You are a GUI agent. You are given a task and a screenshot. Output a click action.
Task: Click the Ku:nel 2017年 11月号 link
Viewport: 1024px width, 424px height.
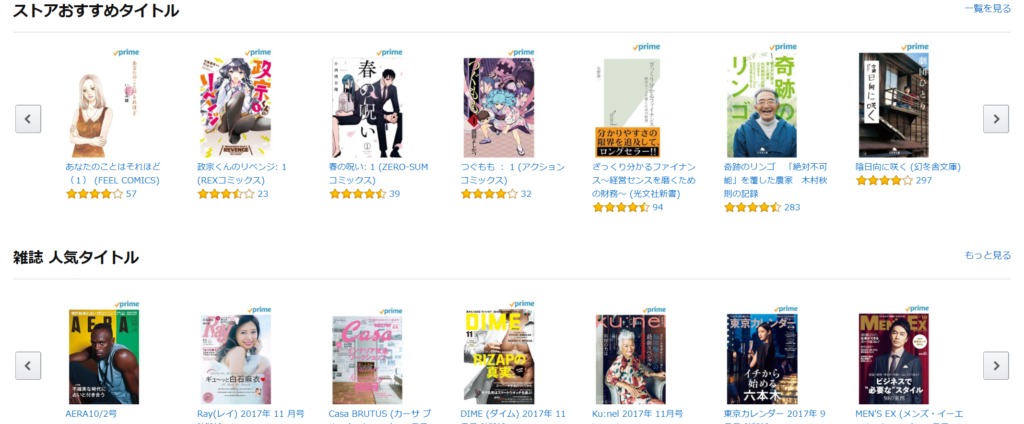[x=637, y=414]
